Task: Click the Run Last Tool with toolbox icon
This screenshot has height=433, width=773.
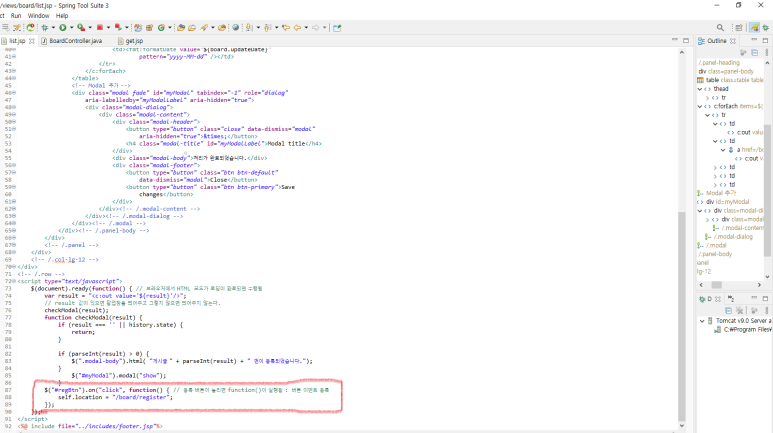Action: (81, 28)
